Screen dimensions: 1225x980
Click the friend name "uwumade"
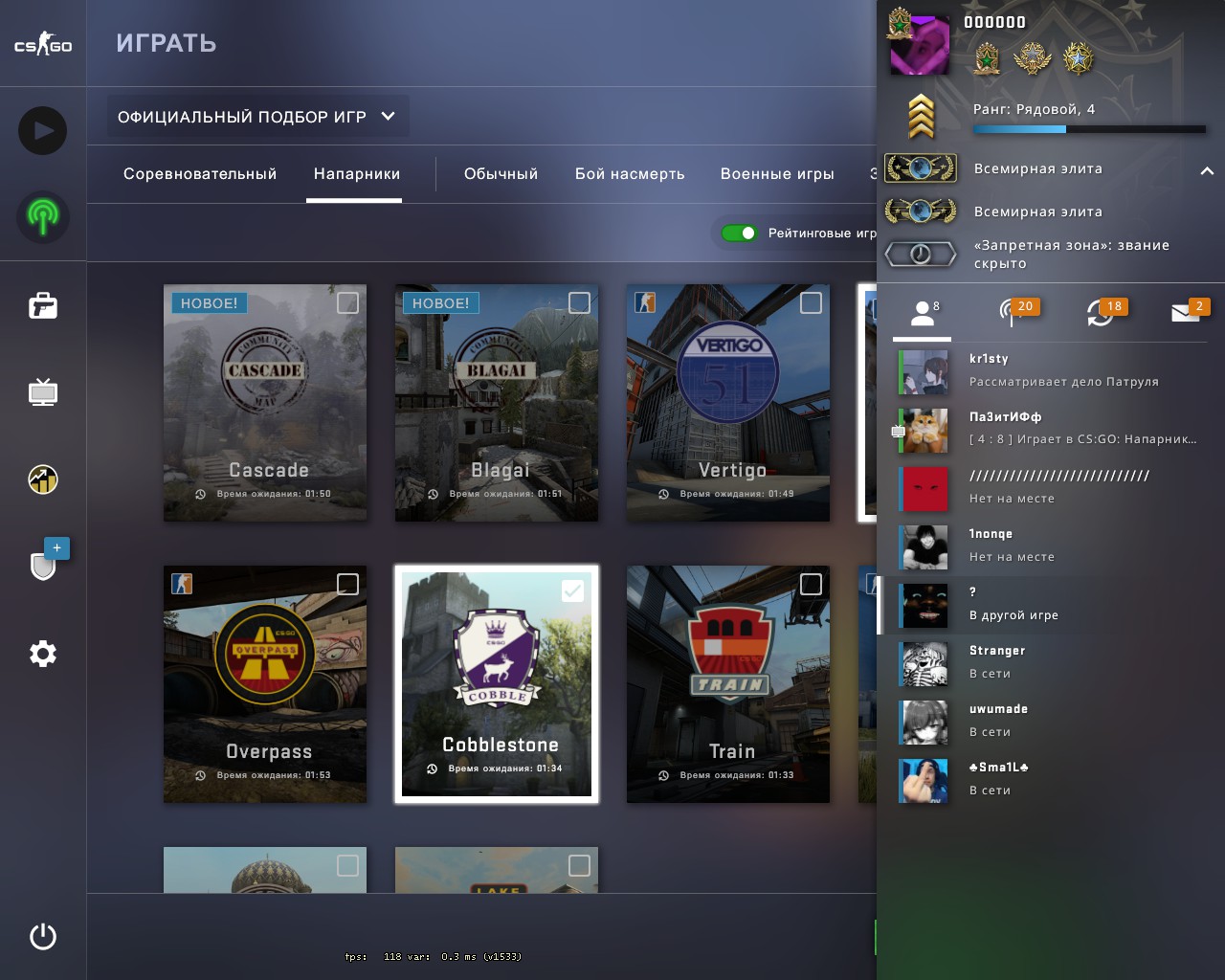[998, 709]
